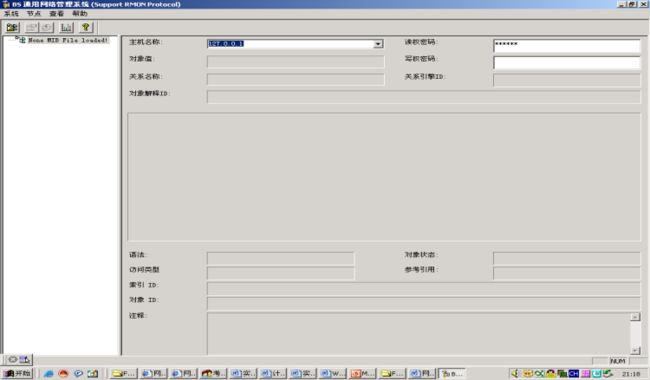Click the blue list icon below the tree

click(x=24, y=359)
